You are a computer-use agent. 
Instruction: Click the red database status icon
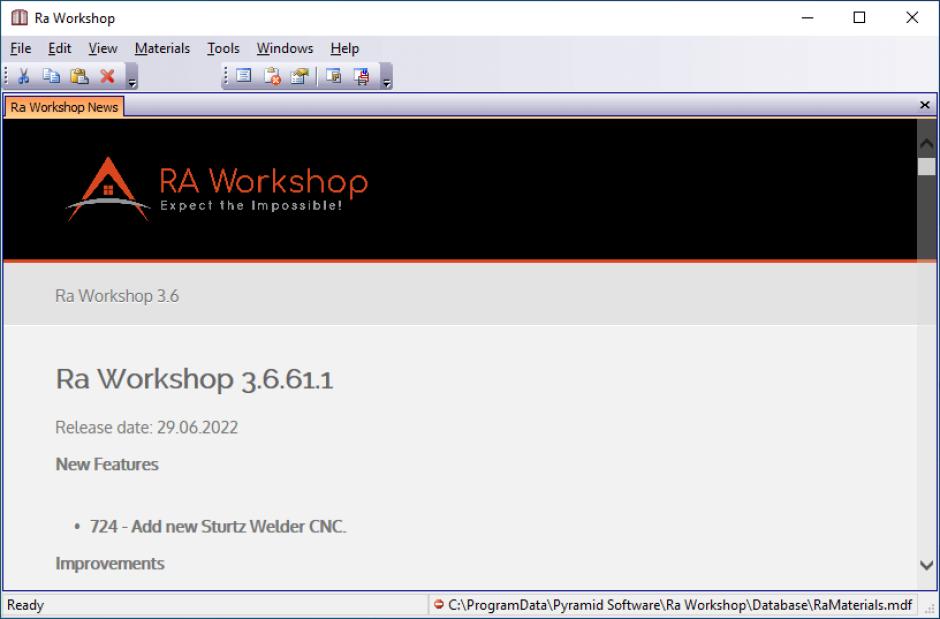pos(439,605)
